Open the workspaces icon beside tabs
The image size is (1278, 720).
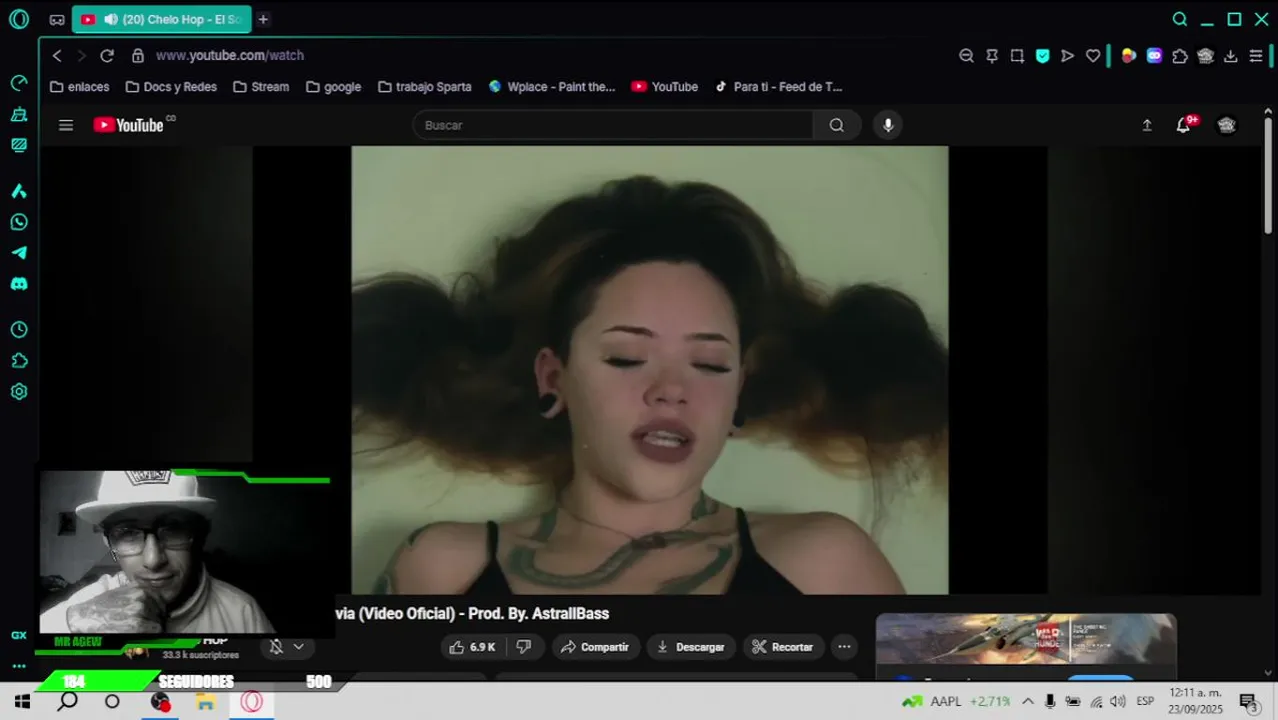pyautogui.click(x=57, y=19)
